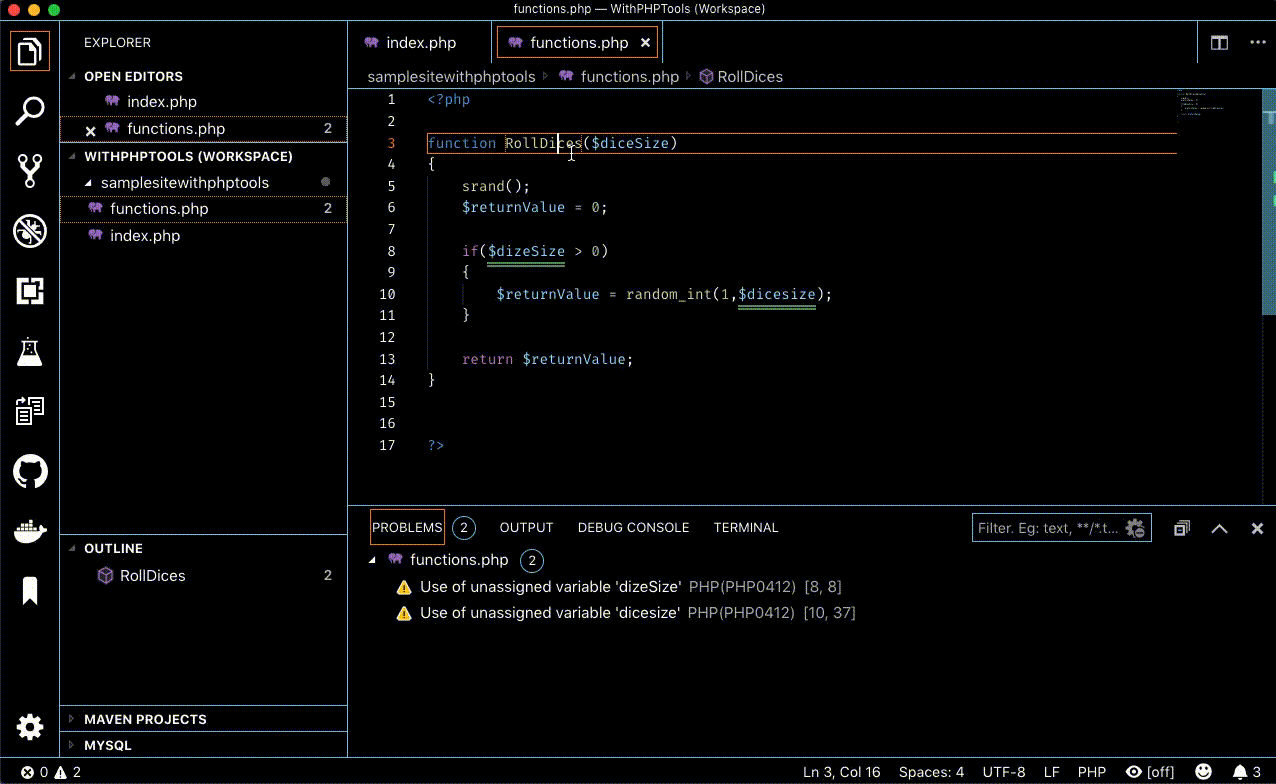
Task: Collapse the functions.php problems group
Action: click(x=373, y=560)
